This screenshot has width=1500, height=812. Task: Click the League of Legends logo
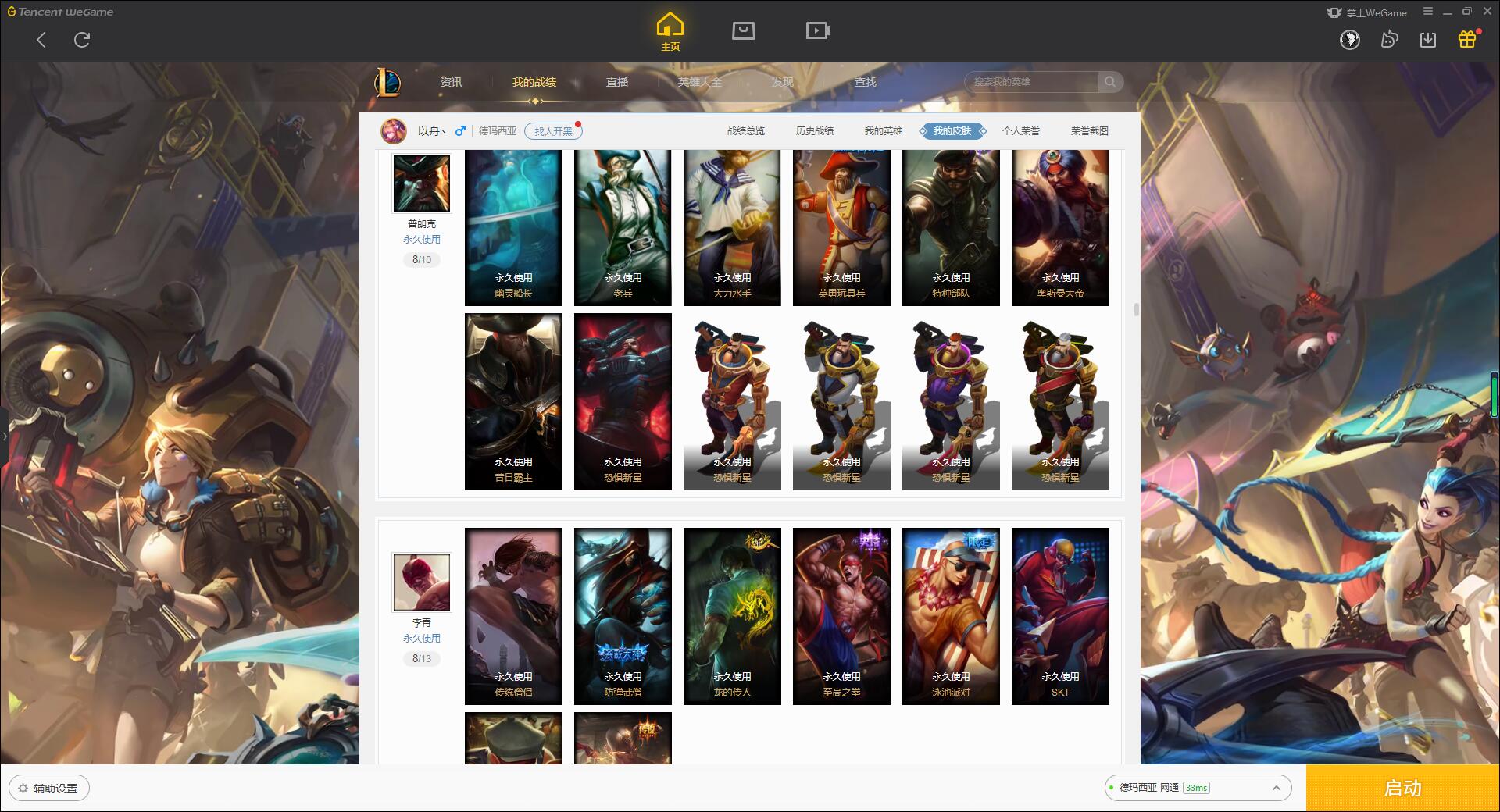pyautogui.click(x=388, y=82)
